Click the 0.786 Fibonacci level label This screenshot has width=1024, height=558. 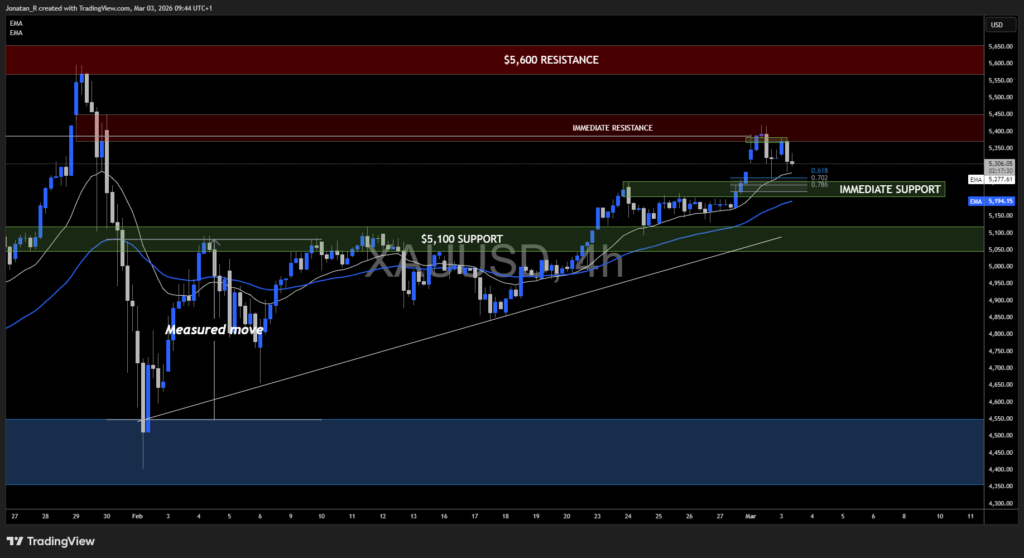(x=819, y=185)
